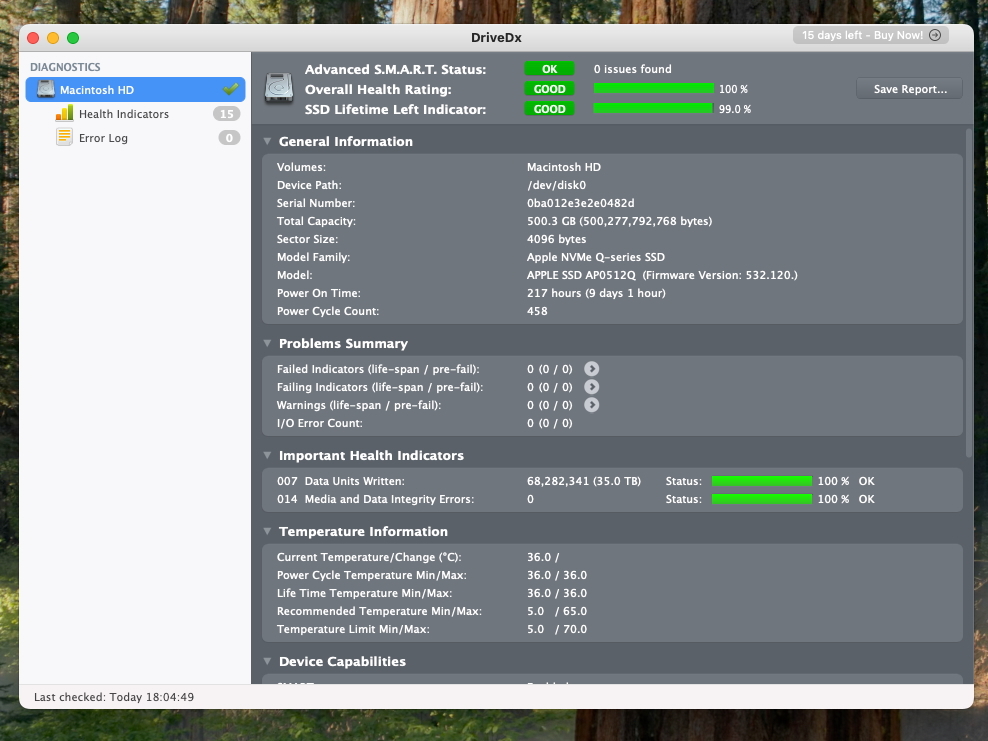Click the large hard drive icon in header
The height and width of the screenshot is (741, 988).
(279, 88)
